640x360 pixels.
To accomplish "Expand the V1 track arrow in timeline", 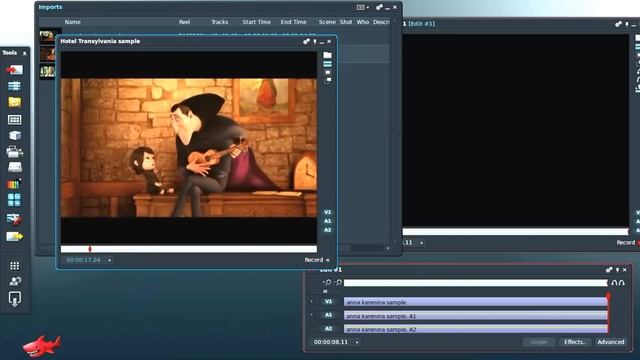I will 311,302.
